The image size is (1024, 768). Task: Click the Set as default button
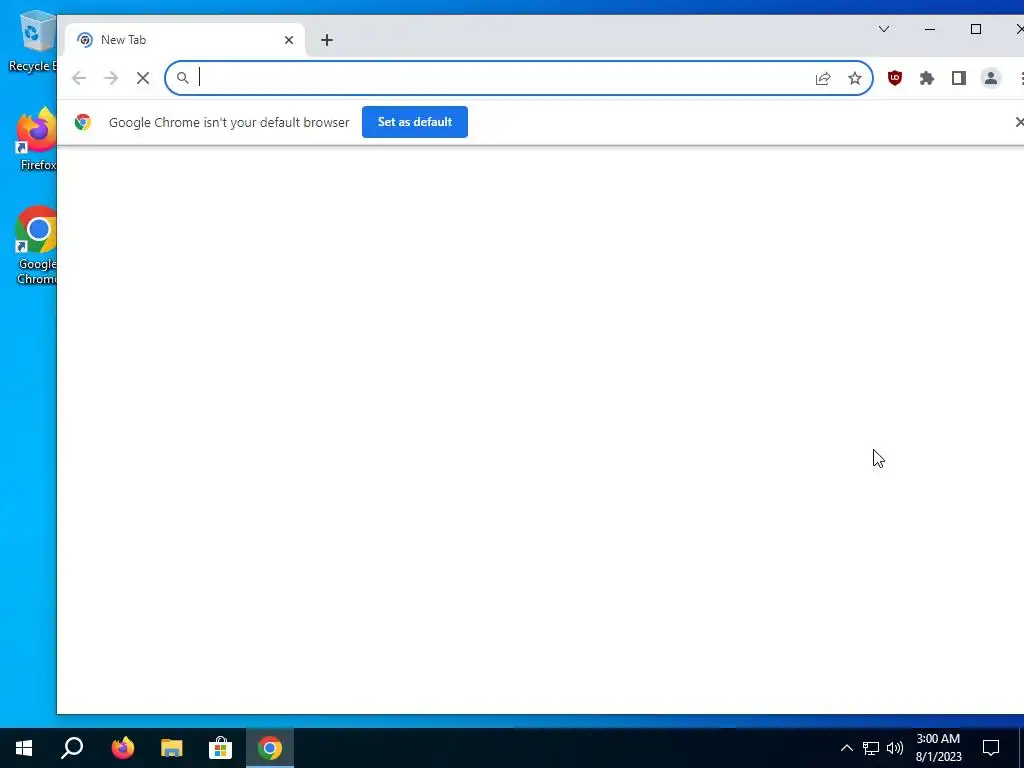pos(415,122)
